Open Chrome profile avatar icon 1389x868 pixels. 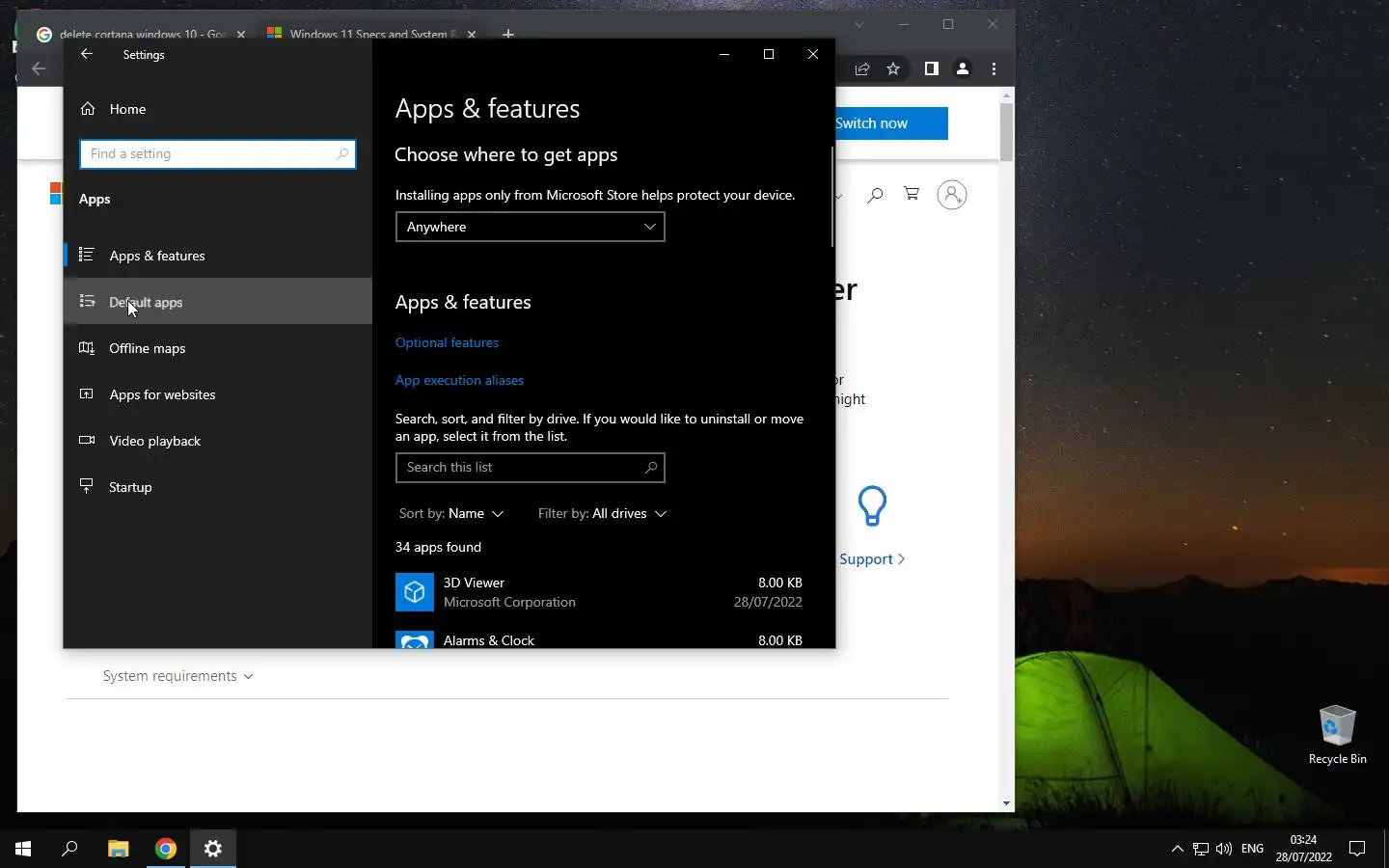tap(963, 68)
